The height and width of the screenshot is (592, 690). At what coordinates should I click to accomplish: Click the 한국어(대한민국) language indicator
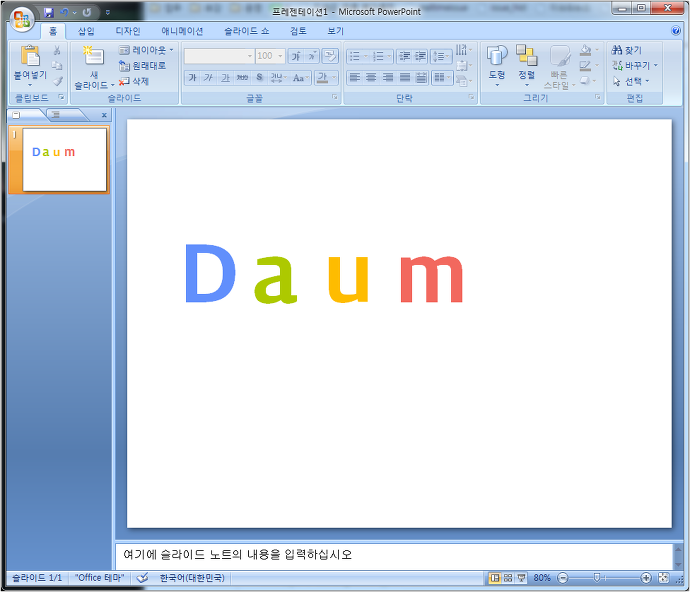click(192, 578)
